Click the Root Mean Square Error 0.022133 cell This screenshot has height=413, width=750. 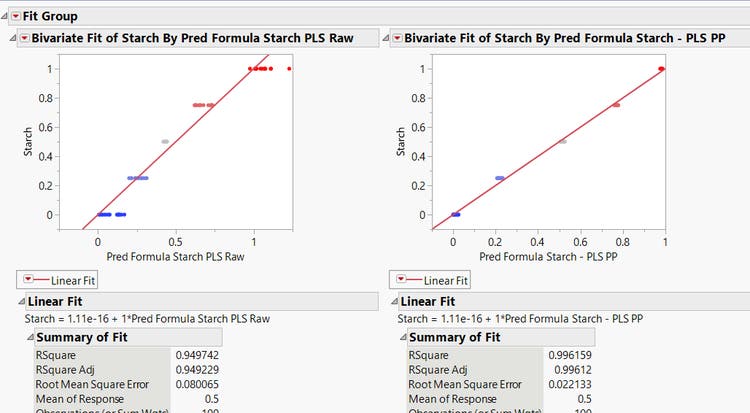click(x=568, y=384)
